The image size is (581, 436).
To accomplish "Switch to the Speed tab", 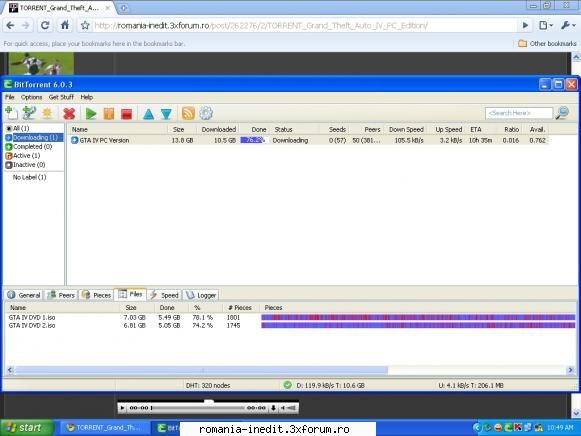I will (165, 295).
